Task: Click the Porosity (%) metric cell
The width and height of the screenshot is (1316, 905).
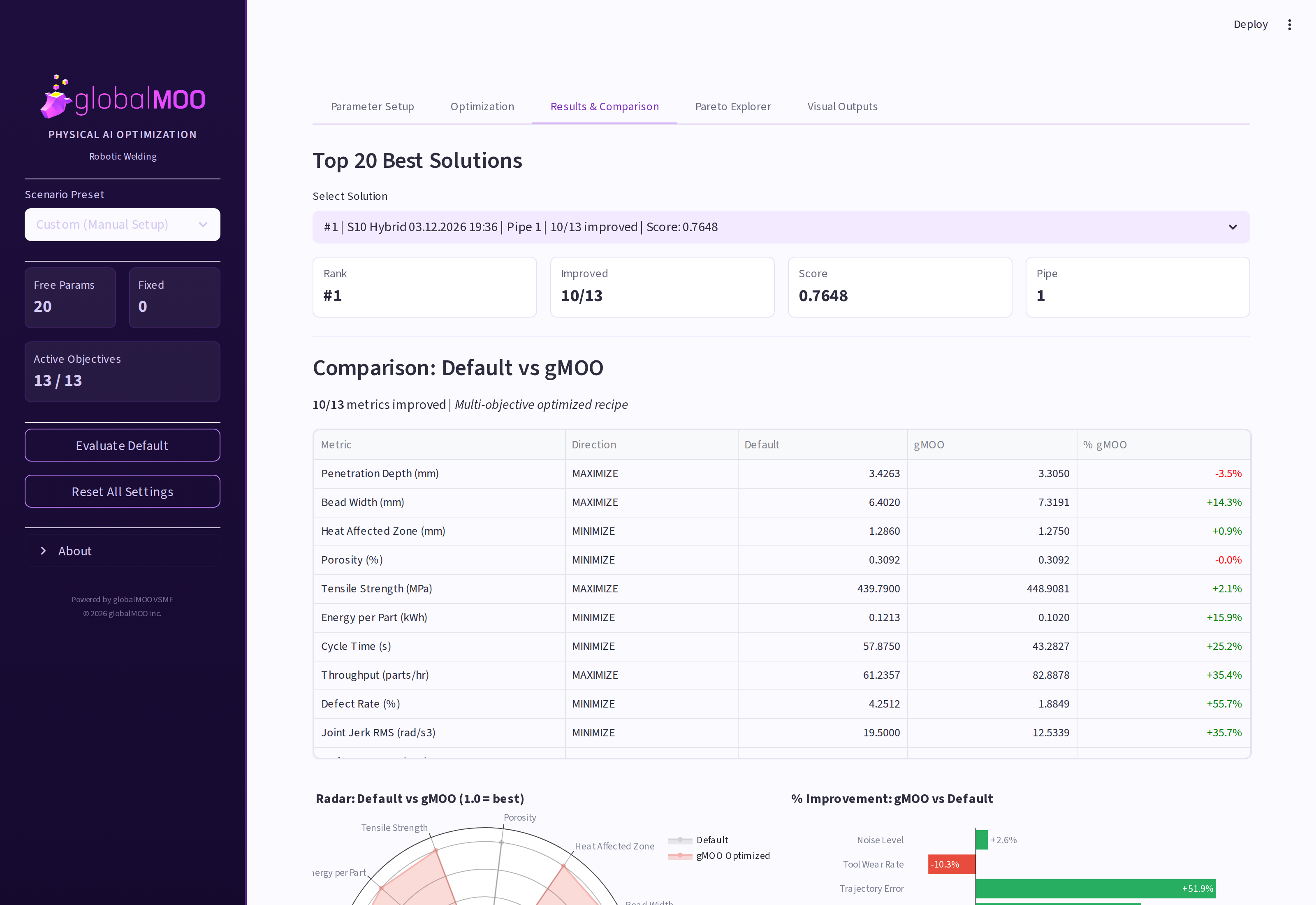Action: click(x=439, y=560)
